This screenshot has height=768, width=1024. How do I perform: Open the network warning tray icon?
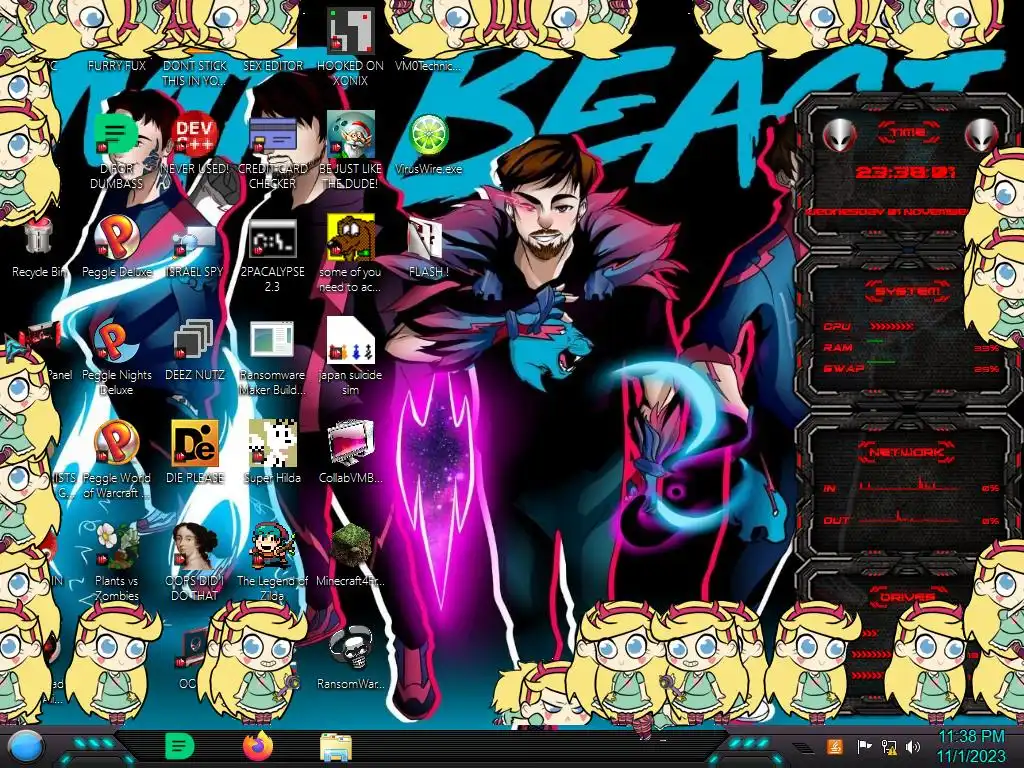[x=889, y=746]
